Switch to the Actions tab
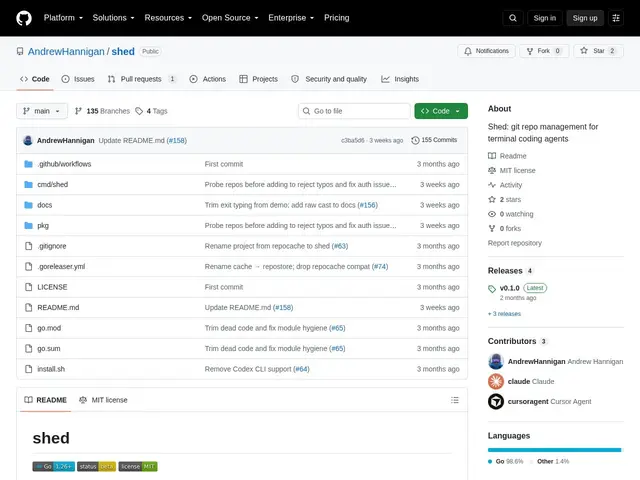Screen dimensions: 640x480 (x=208, y=79)
